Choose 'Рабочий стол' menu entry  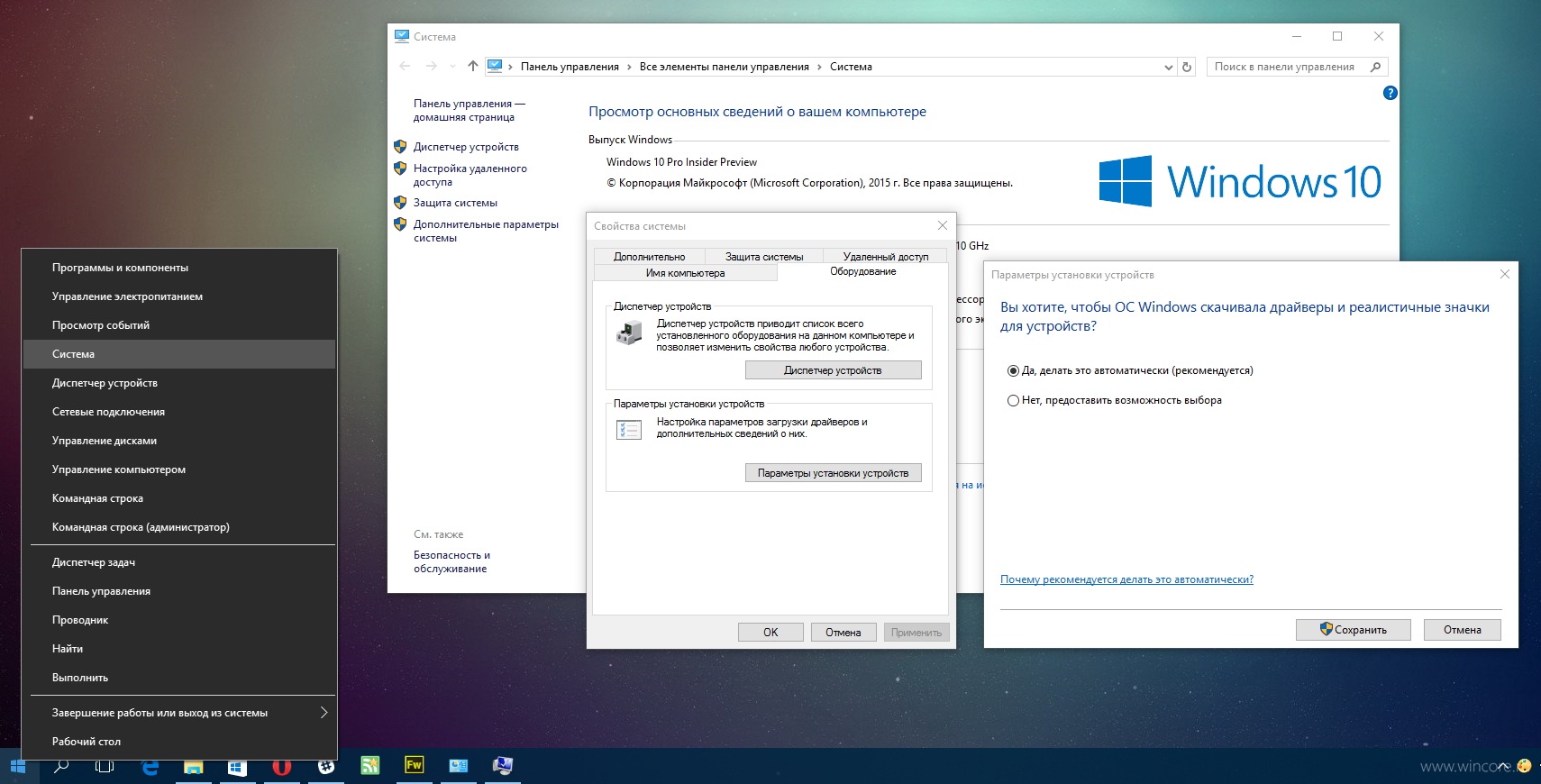179,742
